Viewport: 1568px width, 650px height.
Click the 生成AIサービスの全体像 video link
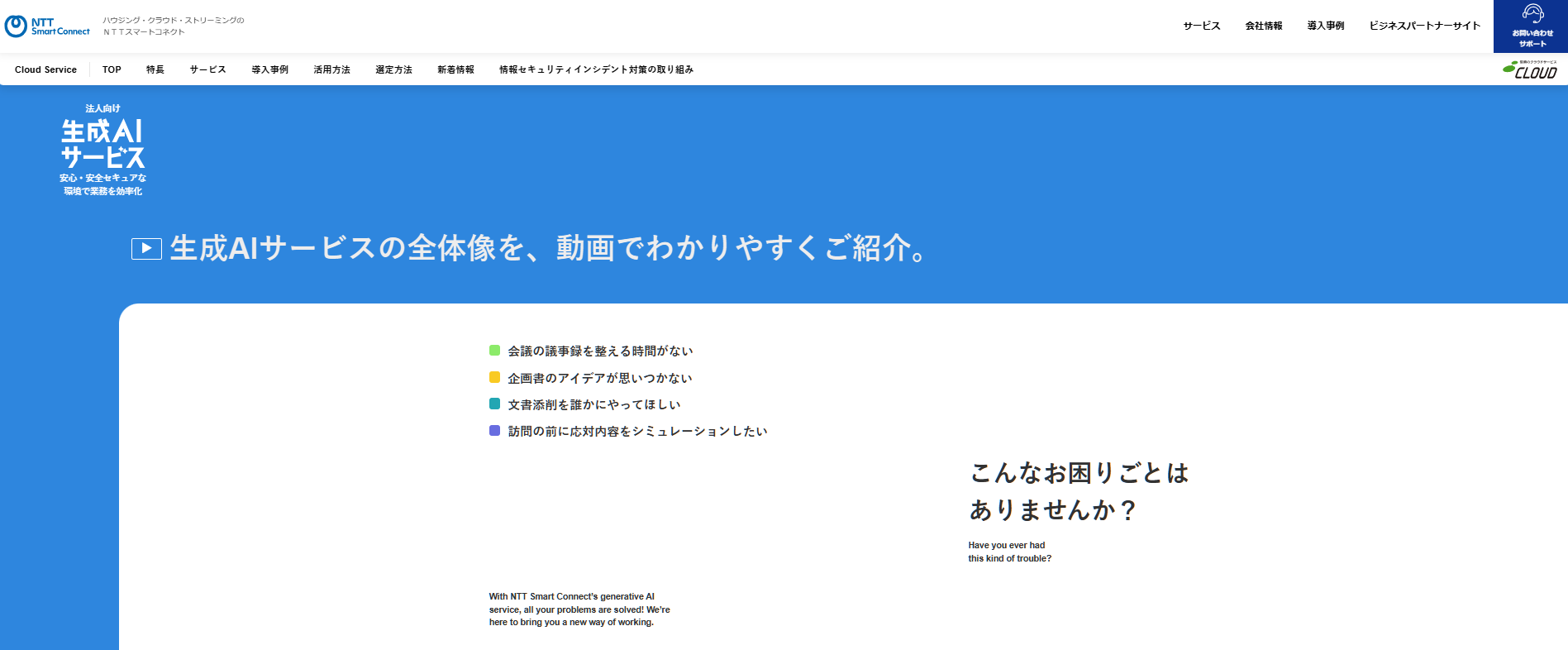click(529, 247)
